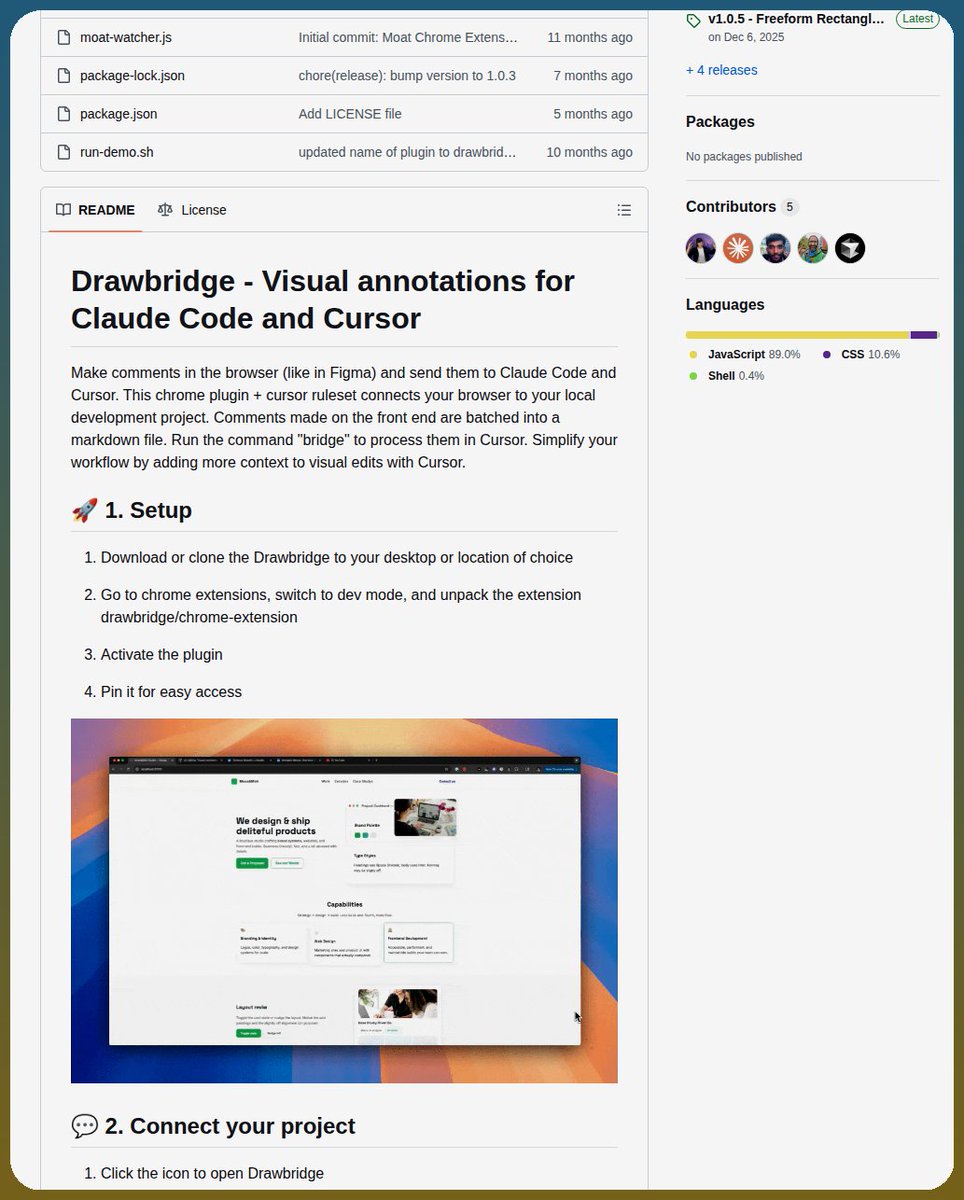Click the green dot beside Shell
Viewport: 964px width, 1200px height.
(x=693, y=376)
